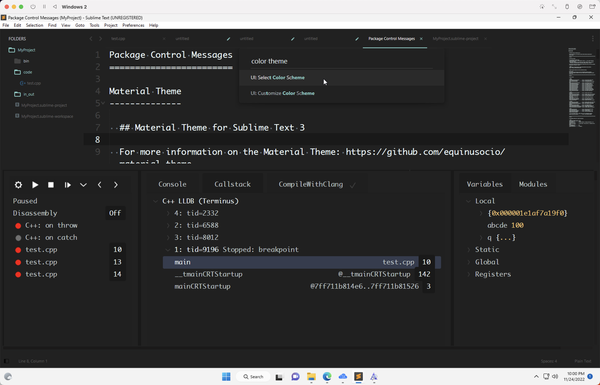The image size is (600, 385).
Task: Click the debugger step over icon
Action: (x=67, y=185)
